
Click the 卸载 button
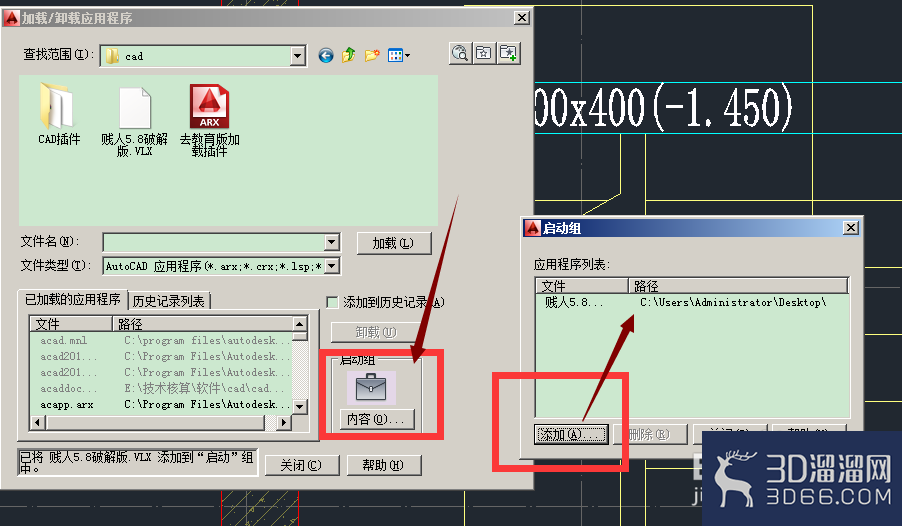click(376, 333)
